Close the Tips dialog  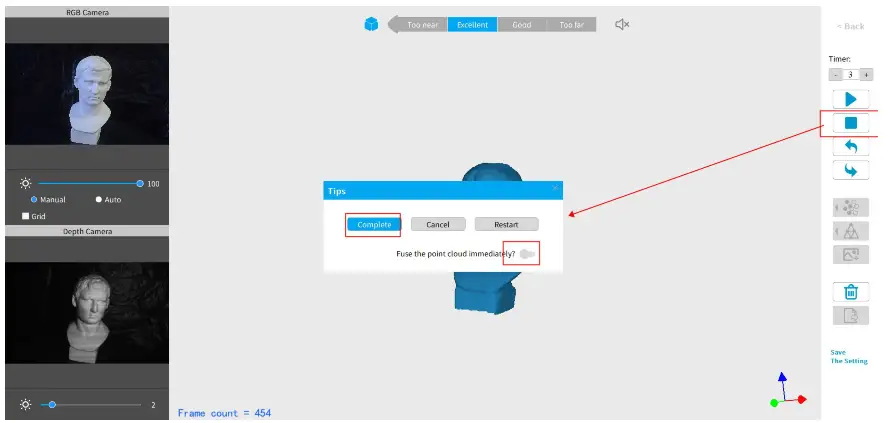[555, 188]
